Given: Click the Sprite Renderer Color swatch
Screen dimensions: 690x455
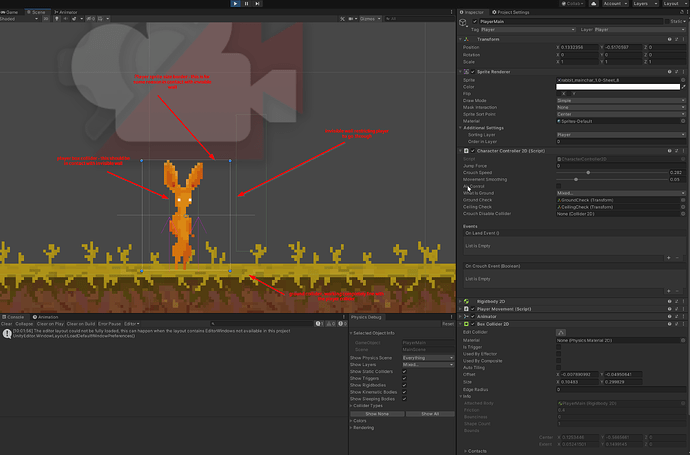Looking at the screenshot, I should click(617, 87).
